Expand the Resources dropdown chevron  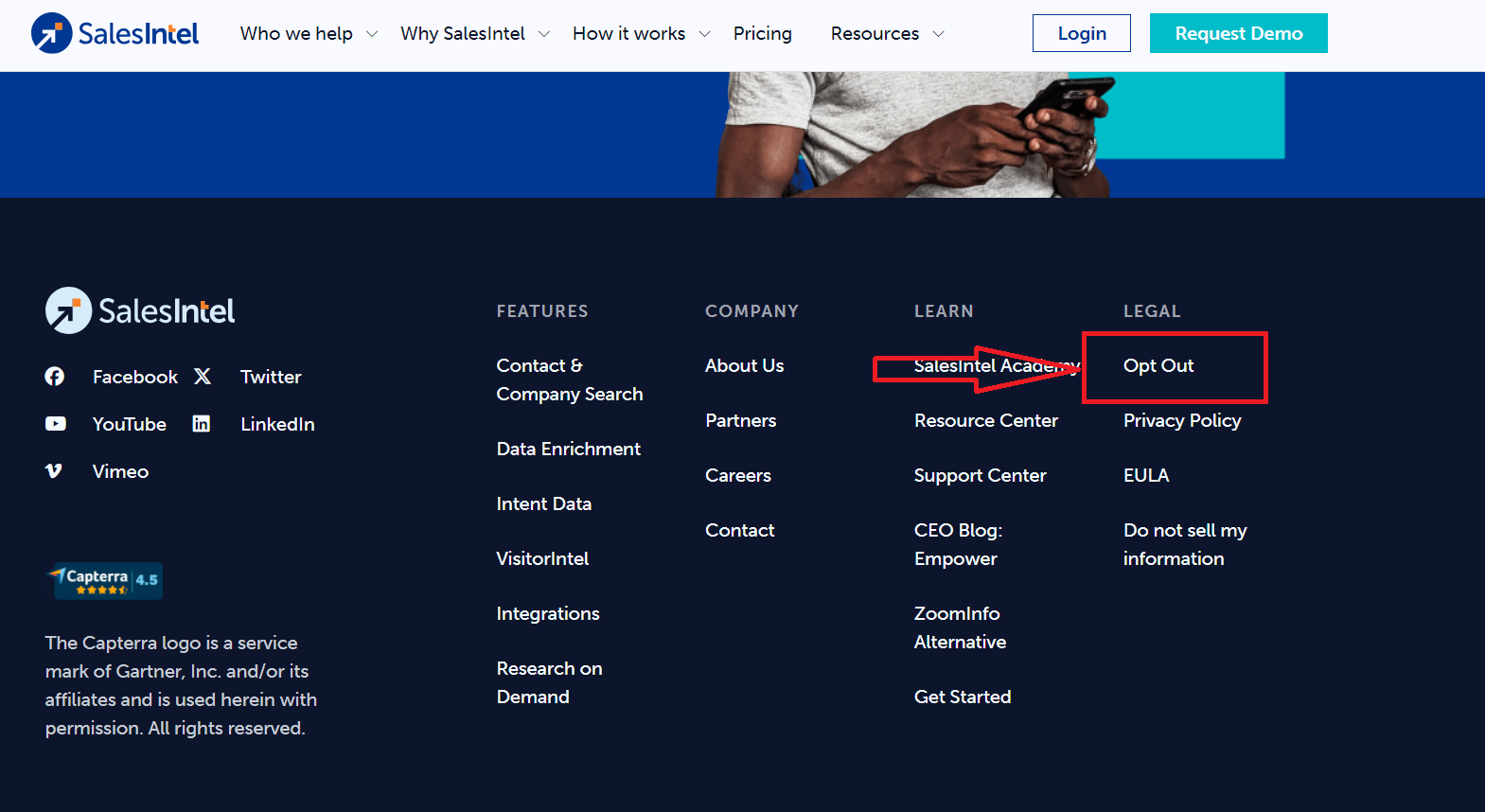[x=938, y=34]
